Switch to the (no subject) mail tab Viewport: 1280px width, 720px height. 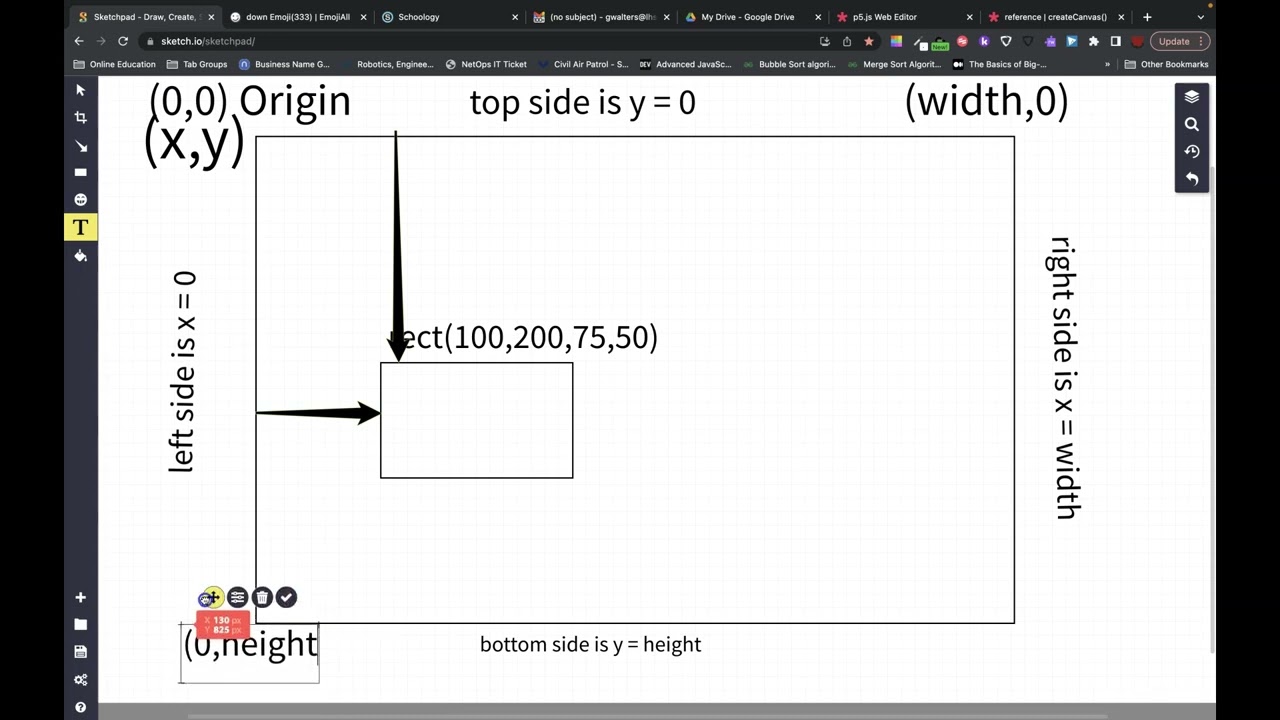[600, 17]
